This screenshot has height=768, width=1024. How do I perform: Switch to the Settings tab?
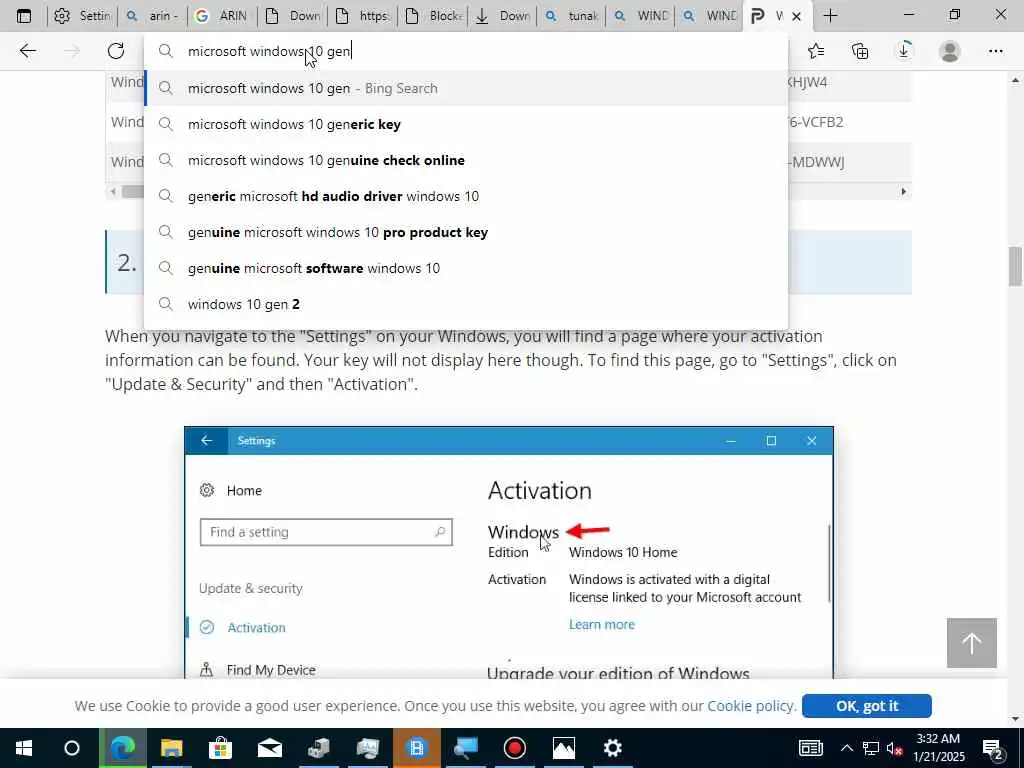[82, 16]
